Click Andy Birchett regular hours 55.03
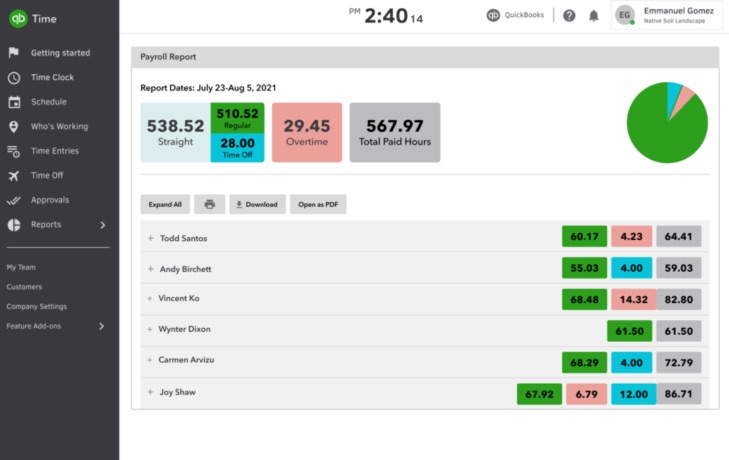This screenshot has height=460, width=729. click(584, 268)
